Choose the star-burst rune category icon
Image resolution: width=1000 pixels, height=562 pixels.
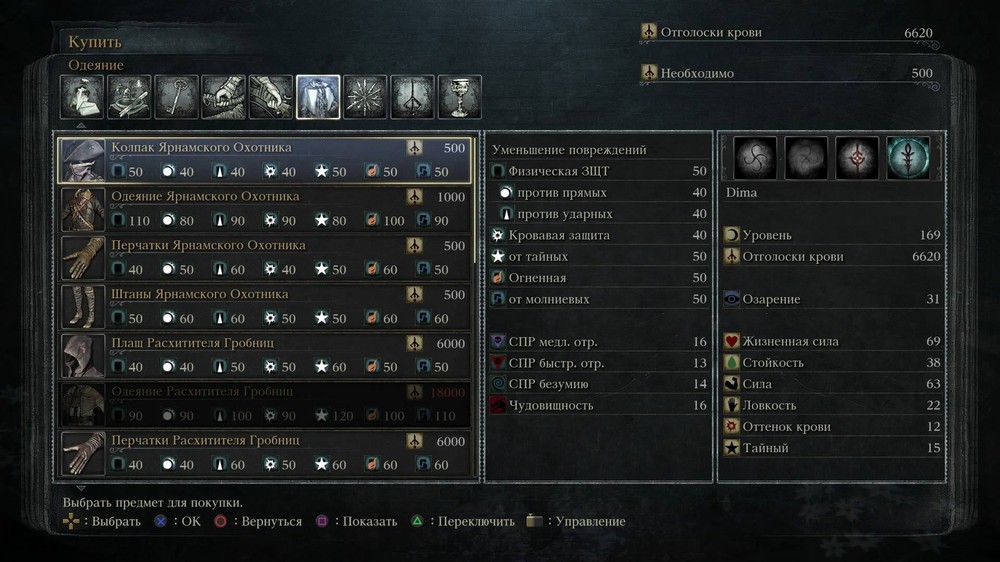pos(365,97)
